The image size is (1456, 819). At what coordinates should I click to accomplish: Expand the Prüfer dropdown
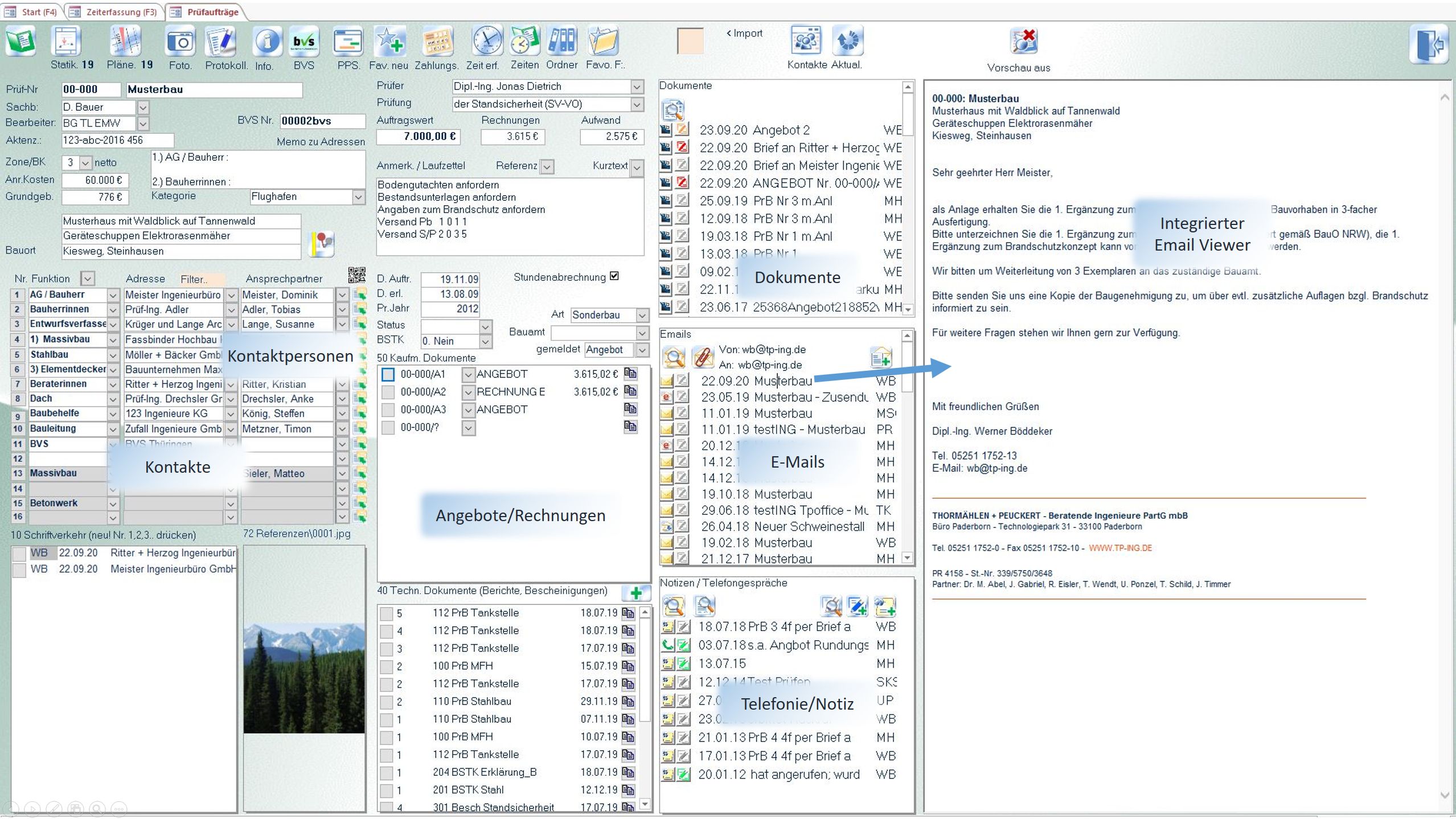[x=637, y=87]
